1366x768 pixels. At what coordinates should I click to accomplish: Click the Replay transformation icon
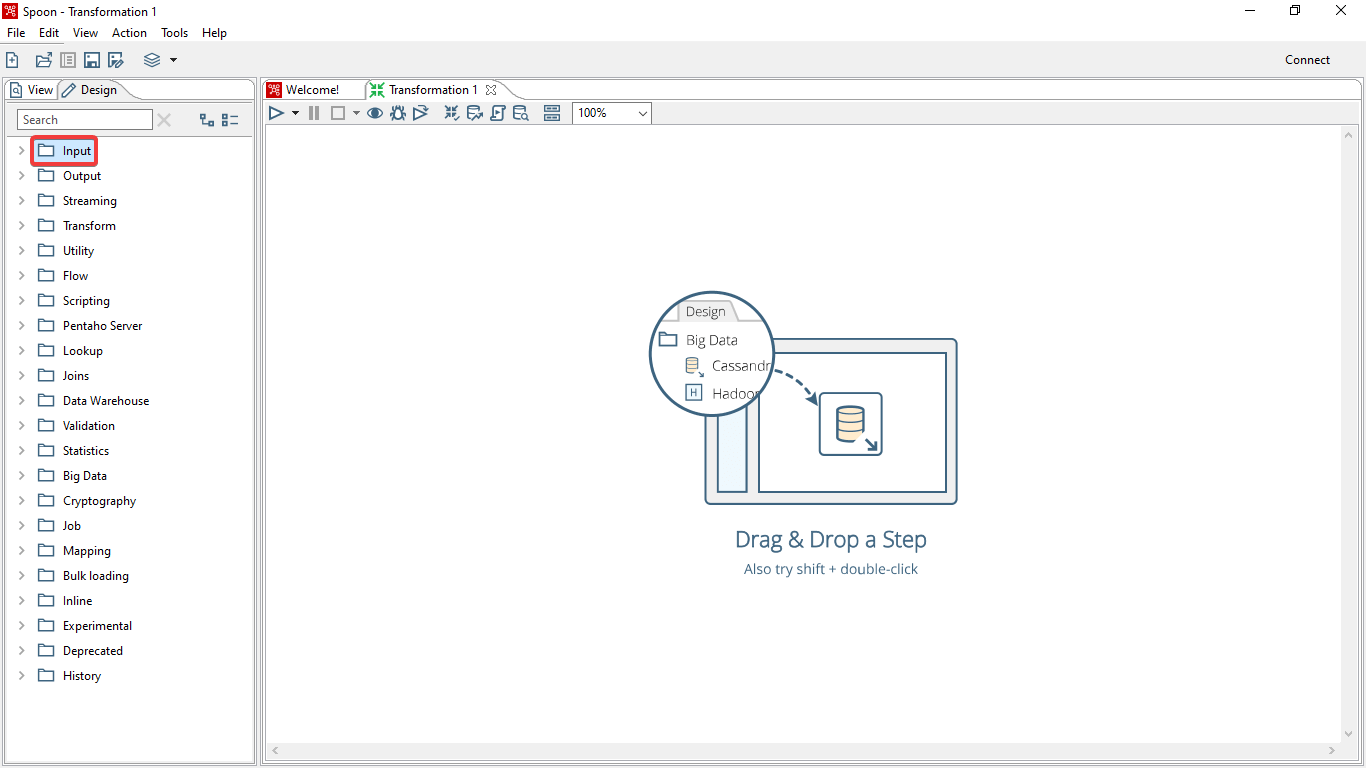[x=421, y=113]
